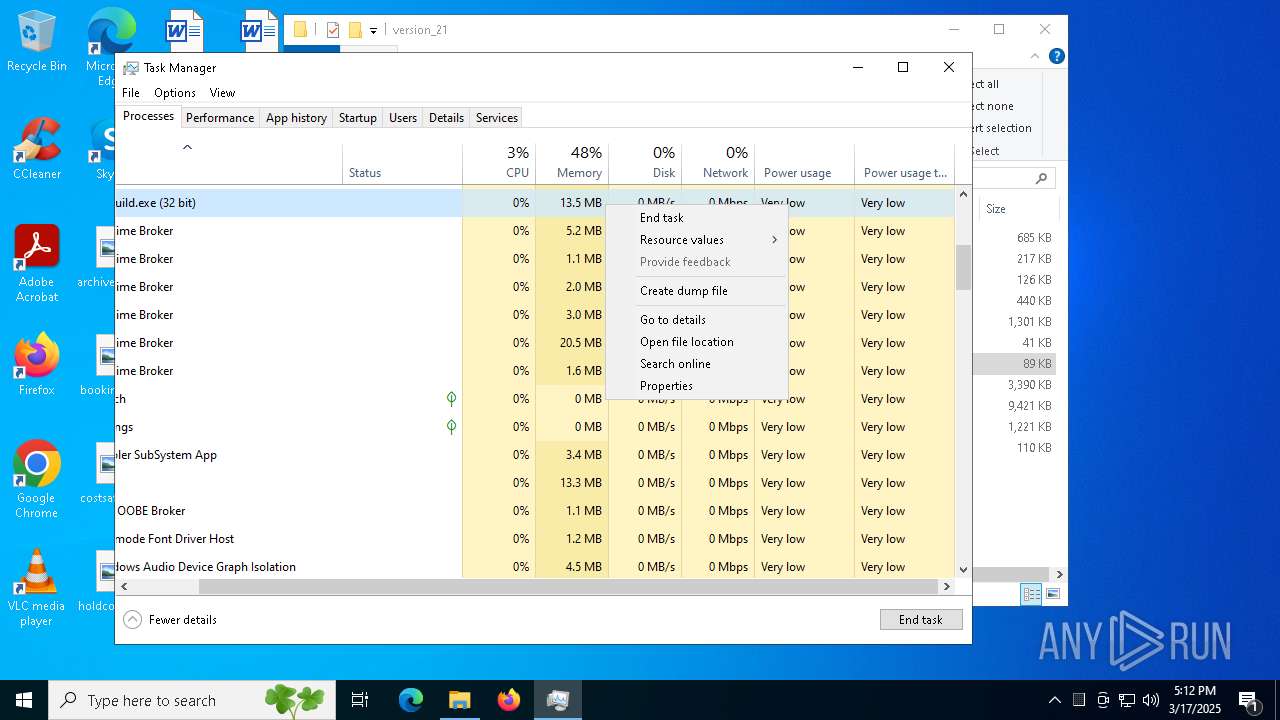The height and width of the screenshot is (720, 1280).
Task: Choose Search online in the context menu
Action: coord(697,364)
